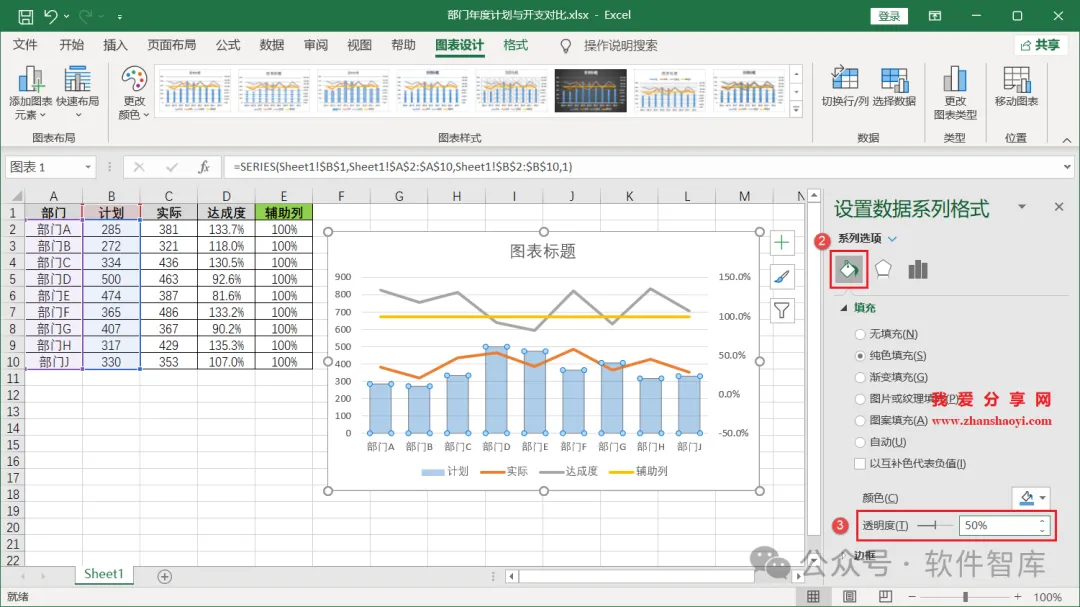Open the chart filters funnel button
The width and height of the screenshot is (1080, 607).
point(782,311)
